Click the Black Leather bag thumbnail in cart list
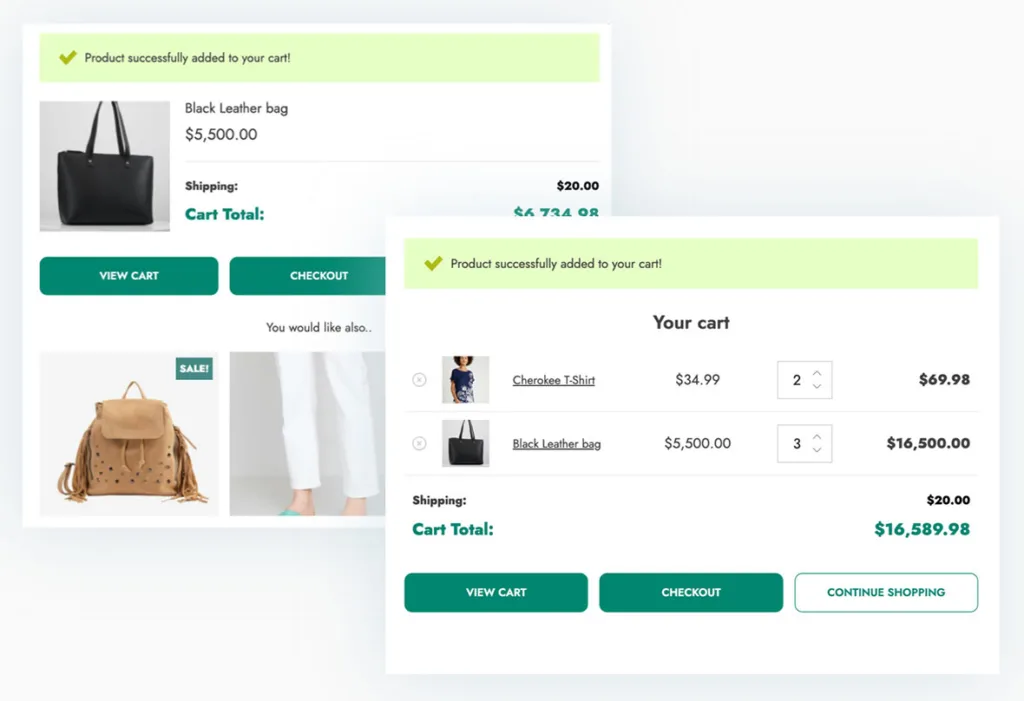 tap(465, 444)
